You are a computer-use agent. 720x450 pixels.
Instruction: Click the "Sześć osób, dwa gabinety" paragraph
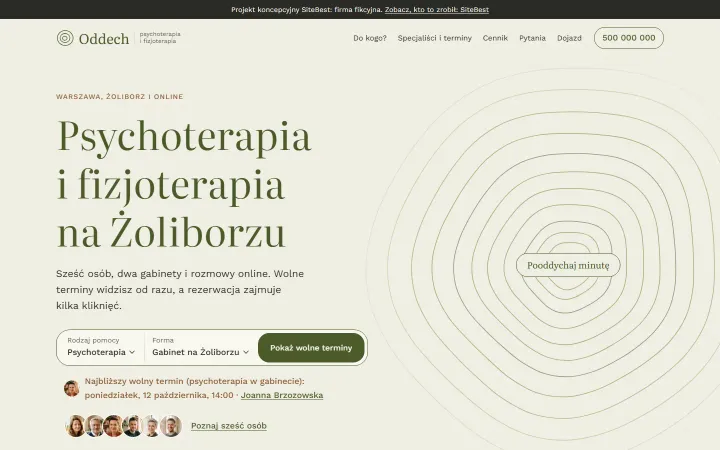pyautogui.click(x=180, y=290)
